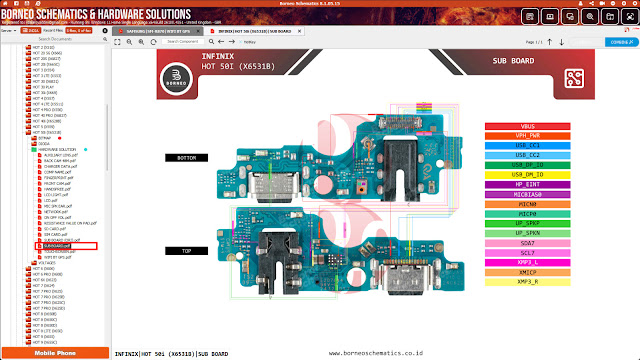Select the Infinix HOT 50i SUB BOARD tab
The image size is (640, 360).
pyautogui.click(x=254, y=31)
